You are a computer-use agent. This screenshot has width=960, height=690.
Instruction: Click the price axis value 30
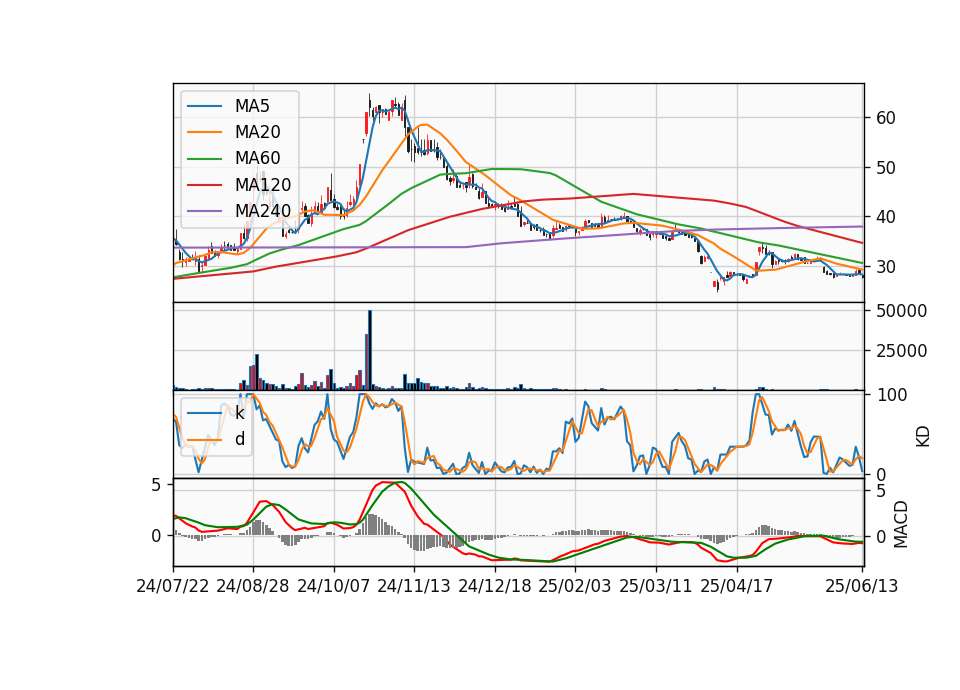click(886, 267)
